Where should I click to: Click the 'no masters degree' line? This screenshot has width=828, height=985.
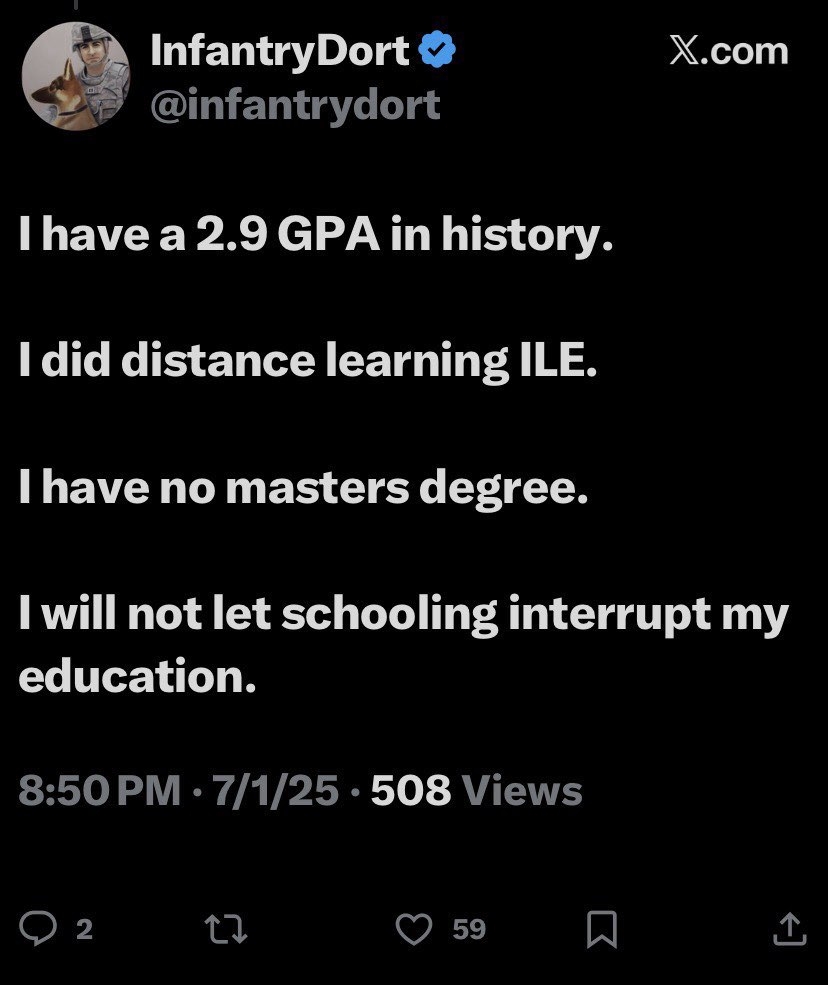pyautogui.click(x=302, y=488)
